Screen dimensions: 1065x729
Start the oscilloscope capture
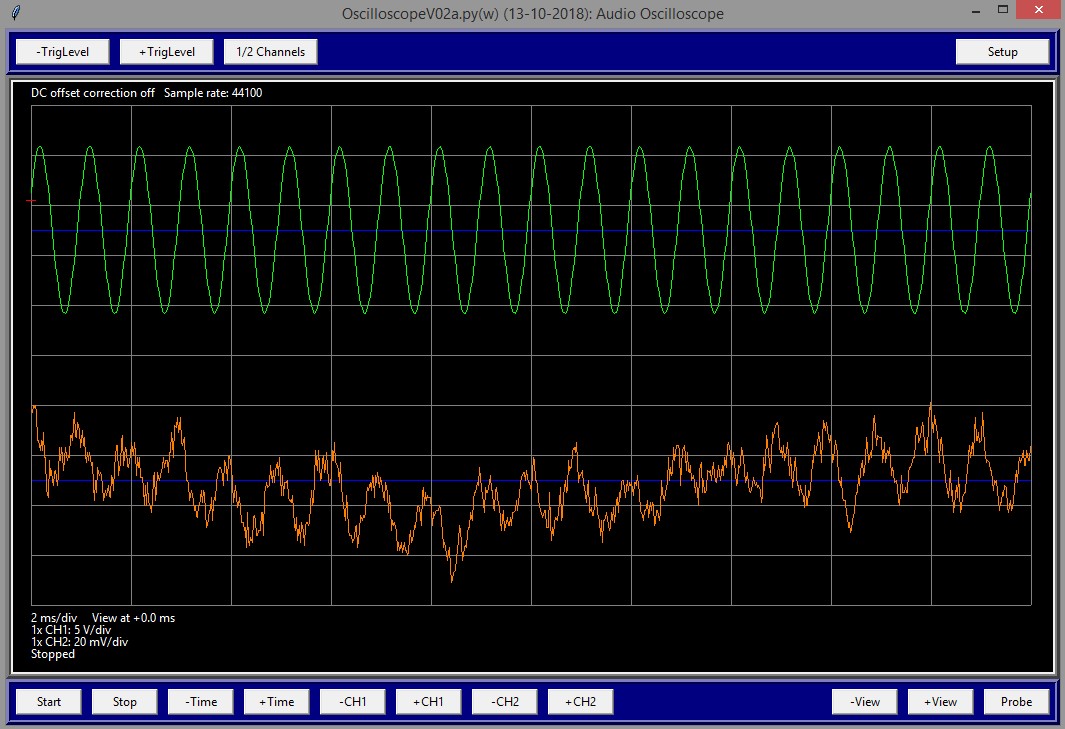(x=49, y=701)
